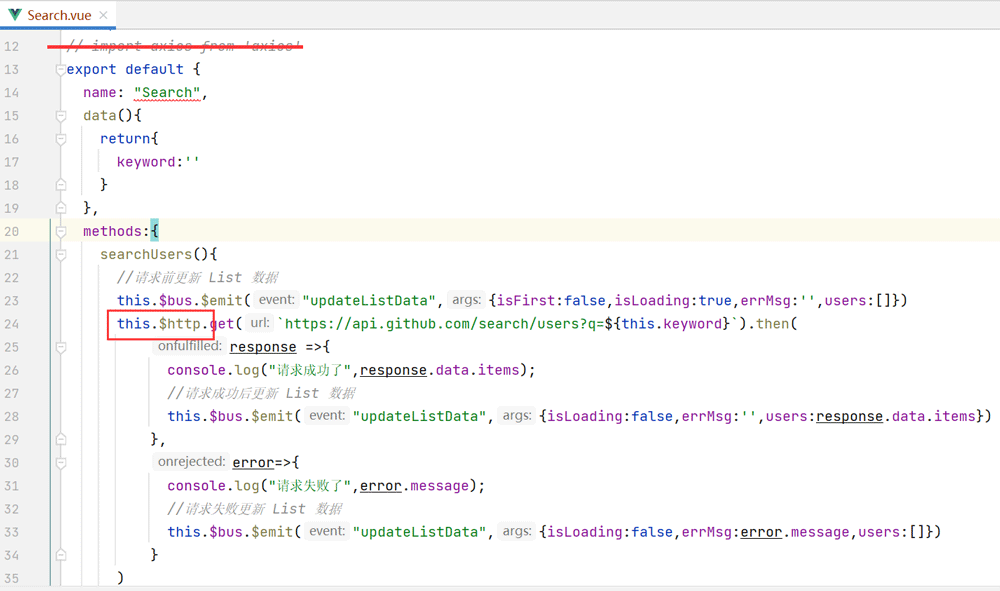The image size is (1000, 591).
Task: Place the cursor on "data" at line 15
Action: tap(99, 115)
